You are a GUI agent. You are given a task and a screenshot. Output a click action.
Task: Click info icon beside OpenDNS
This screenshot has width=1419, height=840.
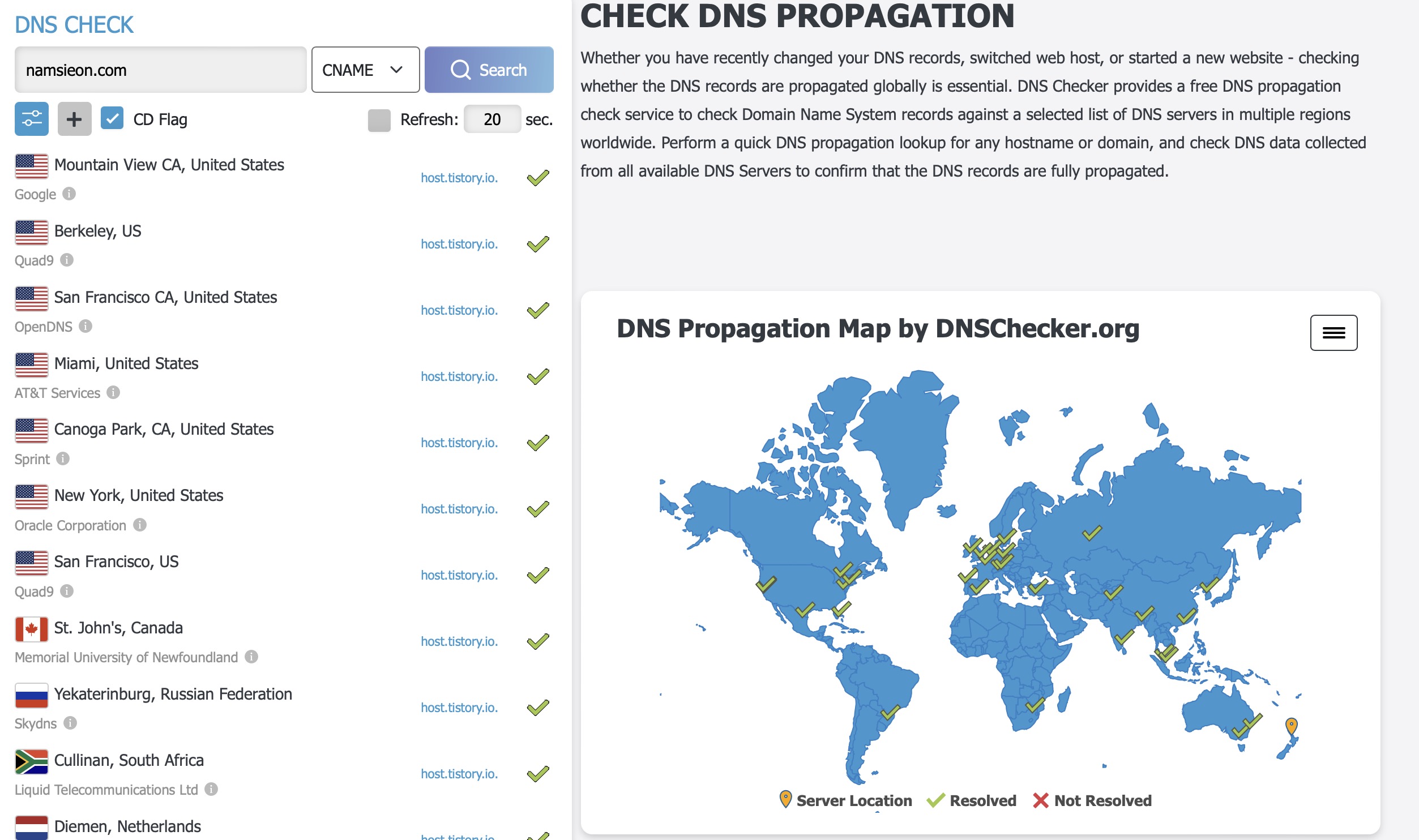[86, 327]
